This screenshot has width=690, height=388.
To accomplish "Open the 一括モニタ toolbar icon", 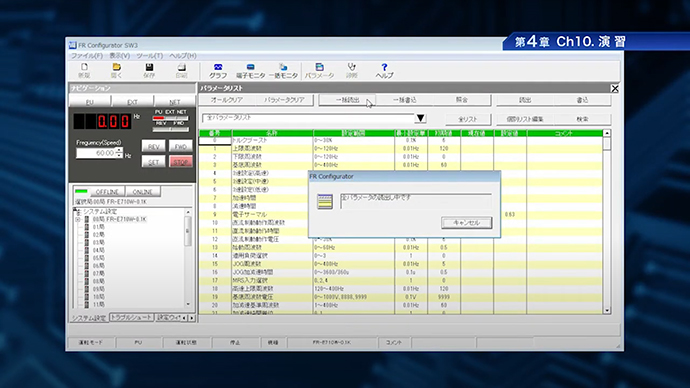I will (x=283, y=71).
